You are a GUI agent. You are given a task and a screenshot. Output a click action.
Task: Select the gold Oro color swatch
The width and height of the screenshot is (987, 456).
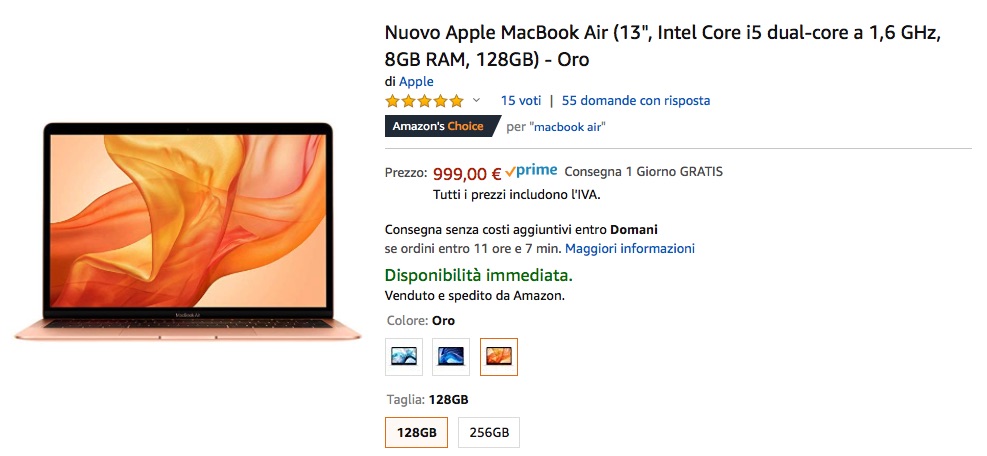tap(499, 356)
